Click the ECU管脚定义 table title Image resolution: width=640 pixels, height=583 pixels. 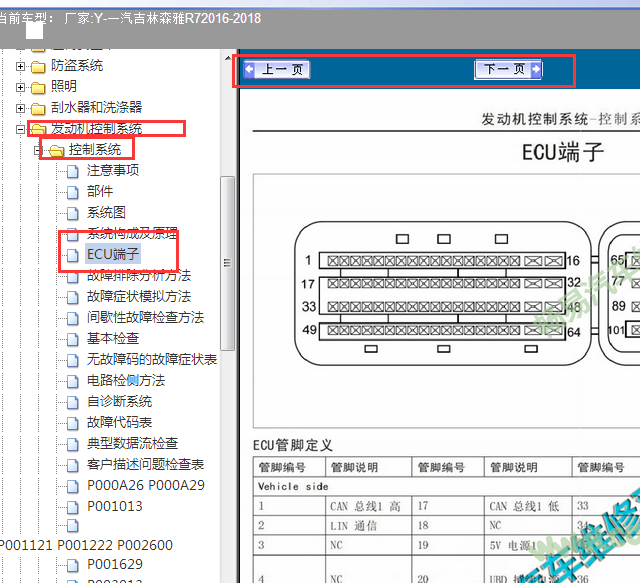[293, 445]
